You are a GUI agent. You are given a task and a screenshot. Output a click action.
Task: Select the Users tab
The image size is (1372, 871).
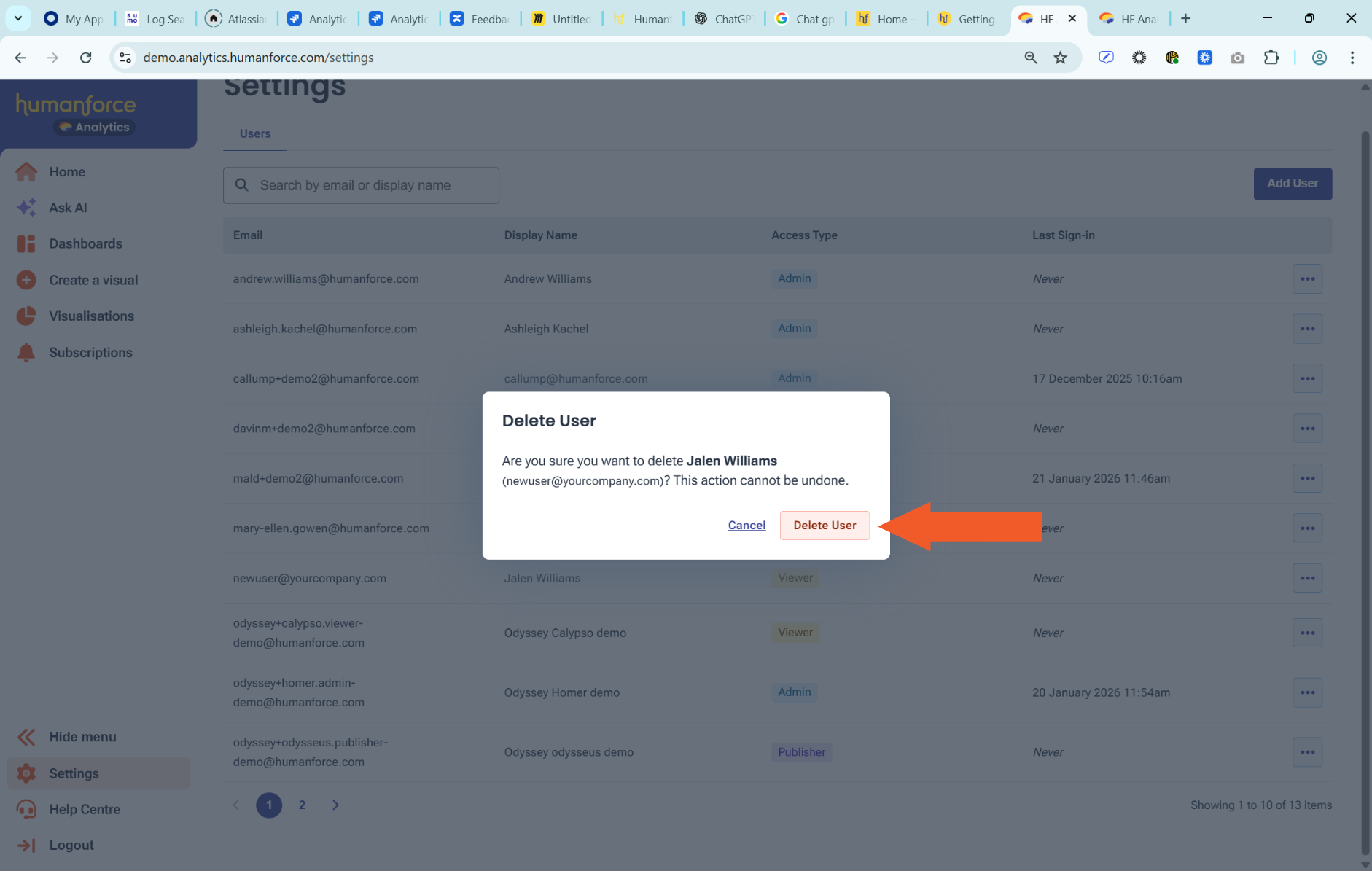tap(255, 134)
